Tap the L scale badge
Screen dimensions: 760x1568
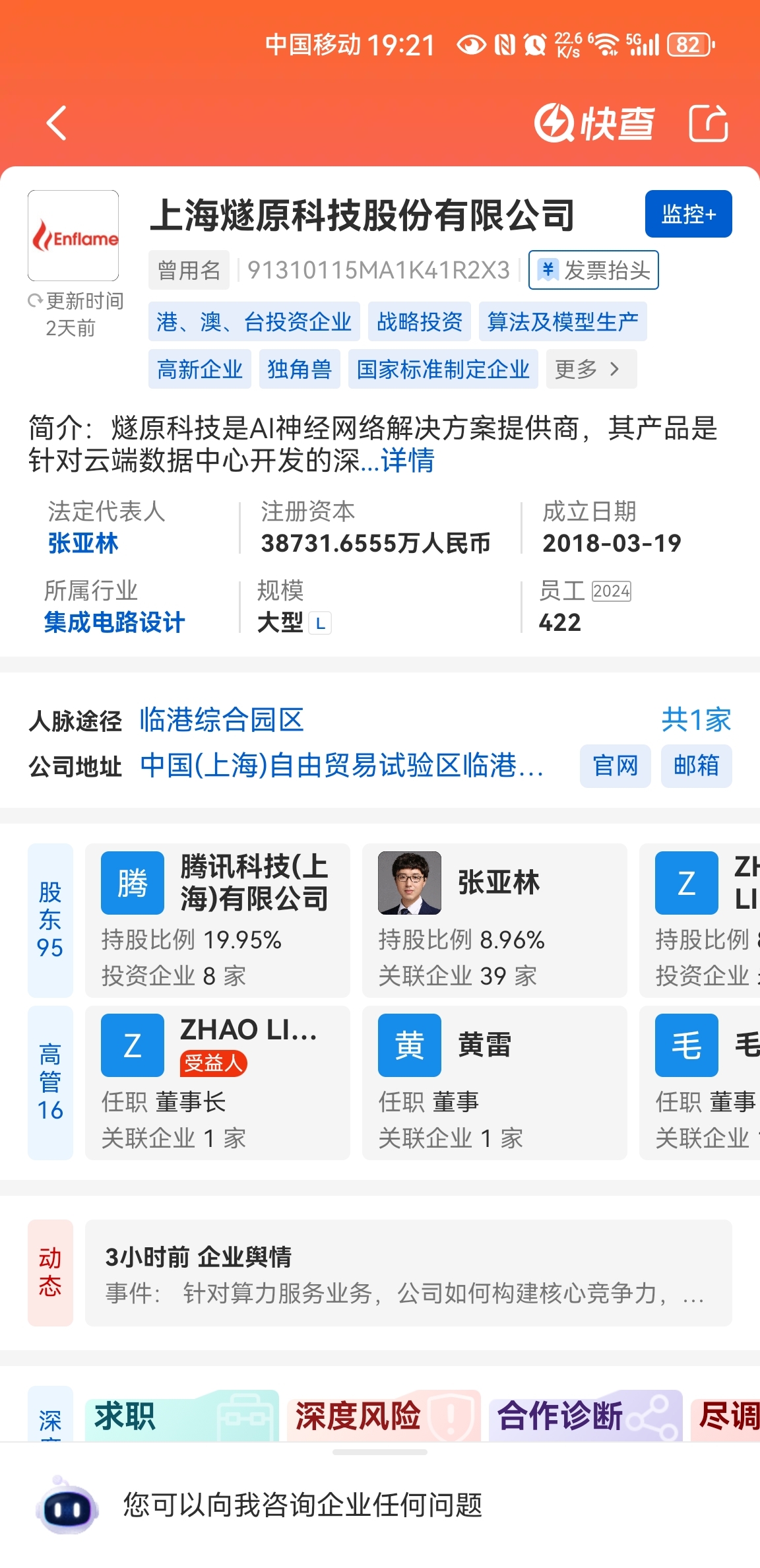coord(320,623)
